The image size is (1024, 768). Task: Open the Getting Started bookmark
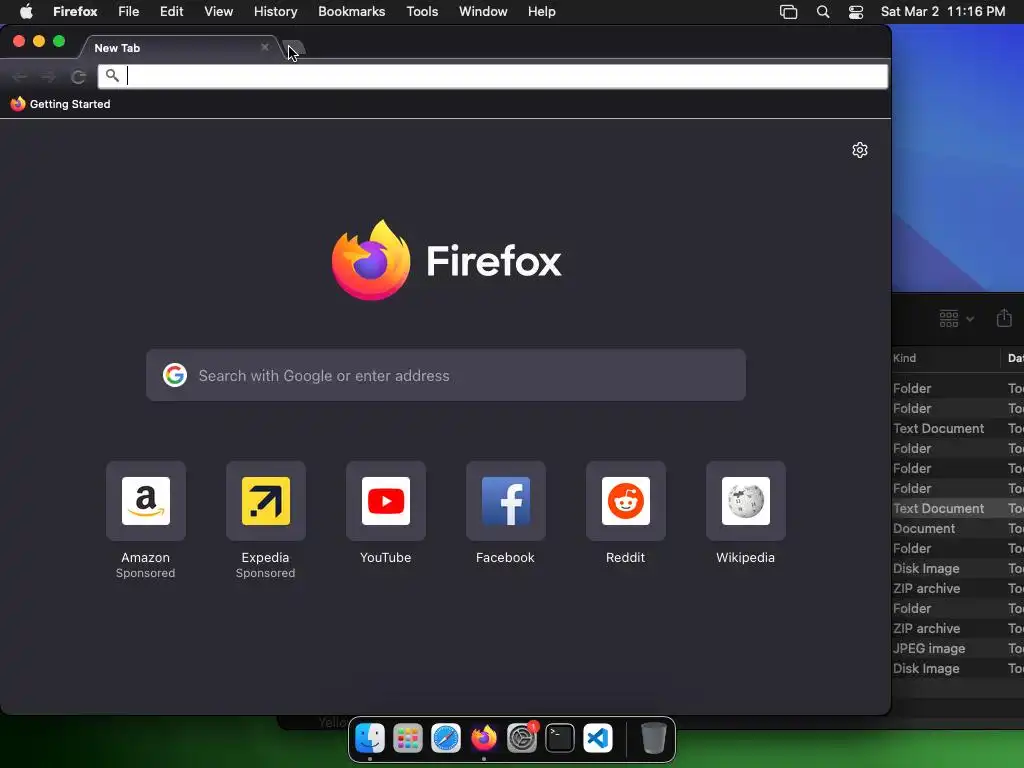coord(61,104)
